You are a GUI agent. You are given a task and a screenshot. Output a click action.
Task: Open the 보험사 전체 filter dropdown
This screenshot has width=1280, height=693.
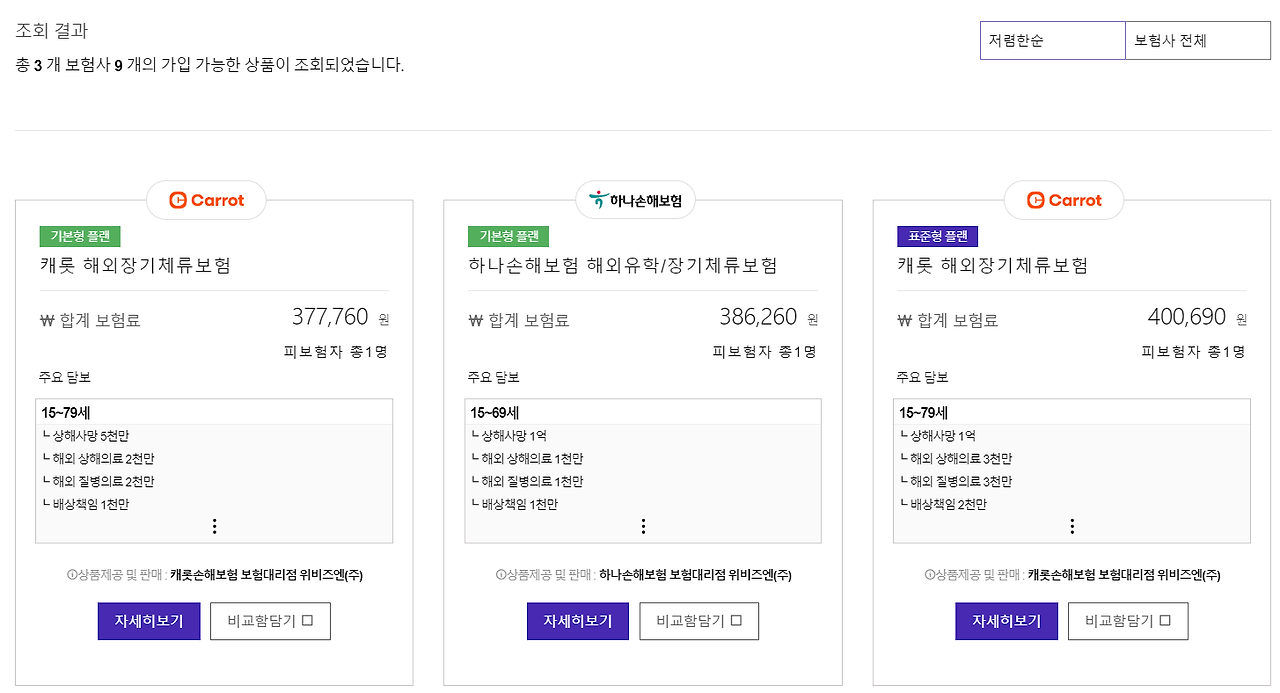pyautogui.click(x=1197, y=40)
